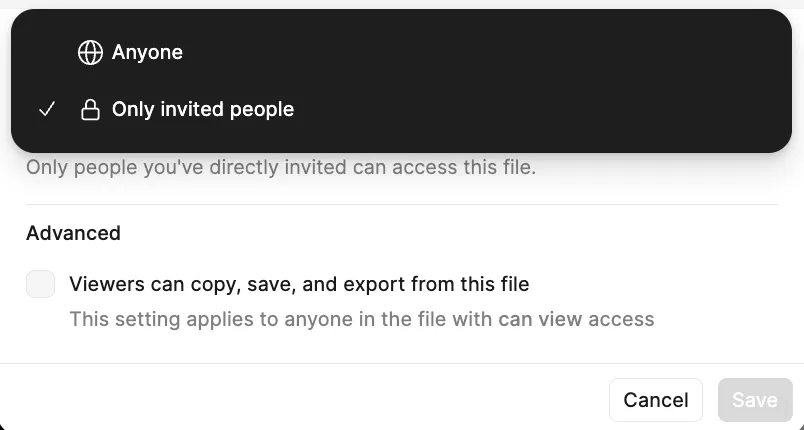The height and width of the screenshot is (430, 804).
Task: Click empty space right of Only invited people
Action: point(550,110)
